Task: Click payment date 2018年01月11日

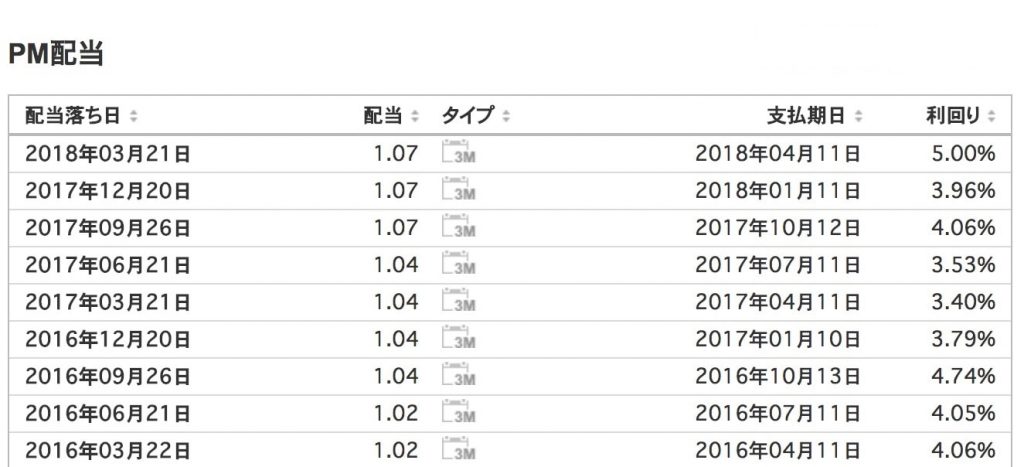Action: [777, 191]
